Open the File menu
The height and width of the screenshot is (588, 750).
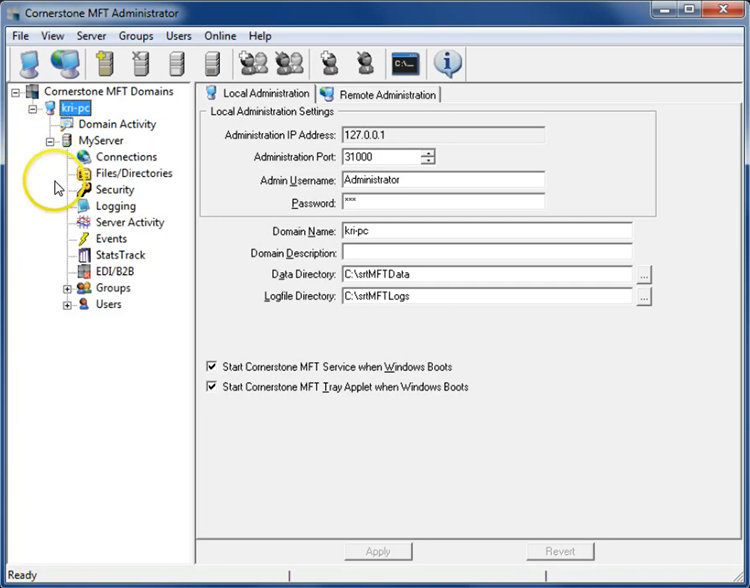pyautogui.click(x=21, y=36)
